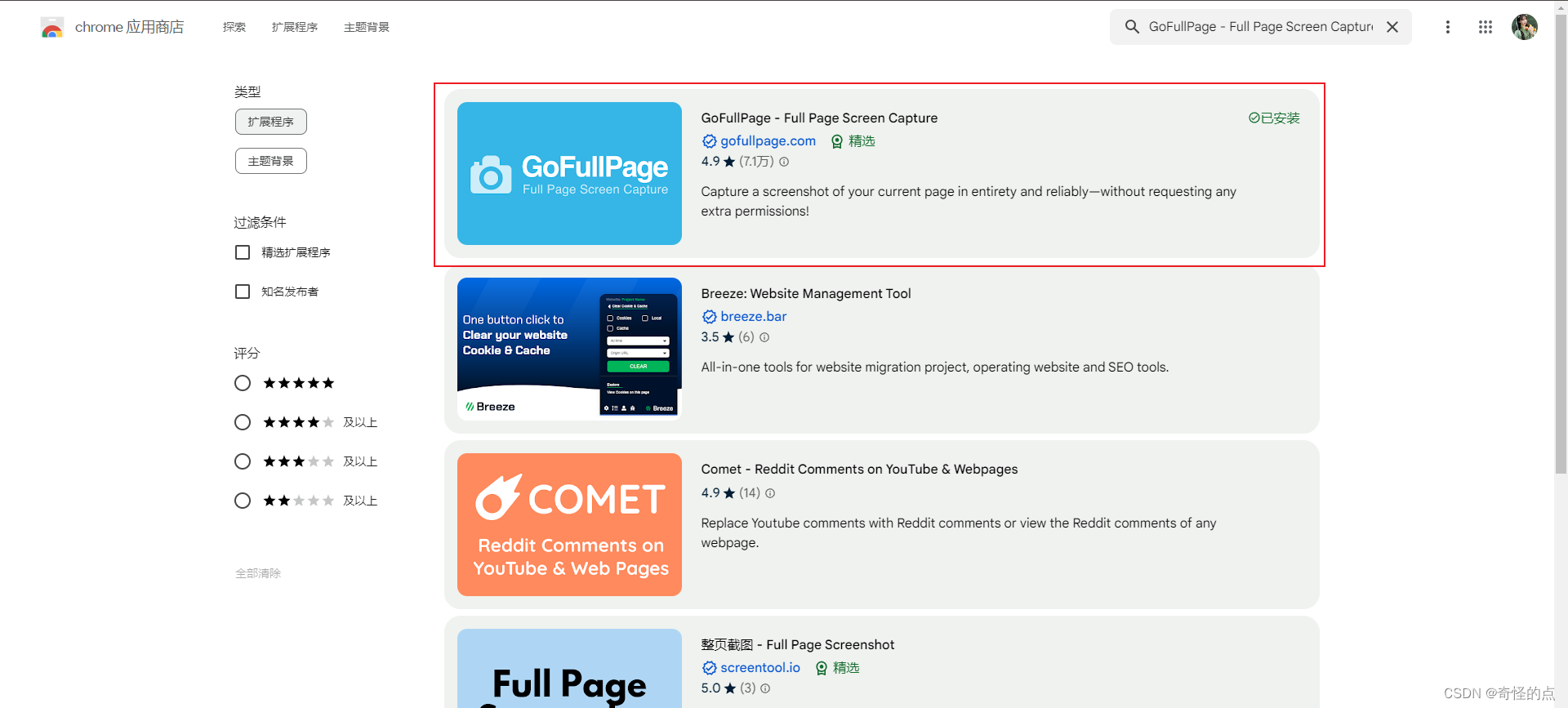Viewport: 1568px width, 708px height.
Task: Go to 主题背景 in top navigation
Action: (x=367, y=27)
